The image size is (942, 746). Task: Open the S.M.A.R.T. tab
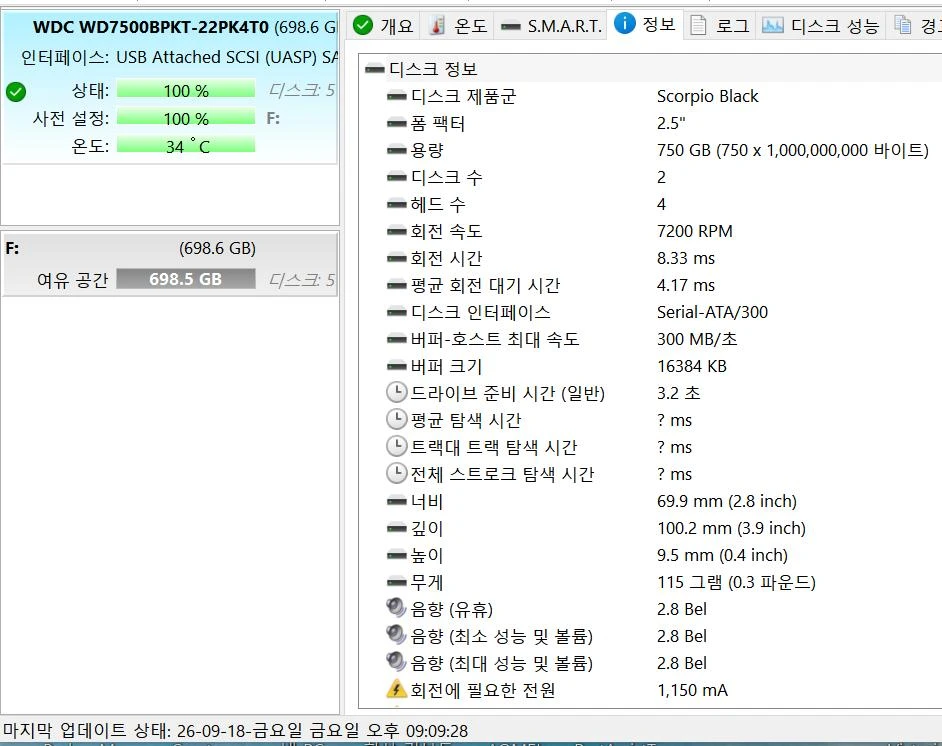coord(551,26)
